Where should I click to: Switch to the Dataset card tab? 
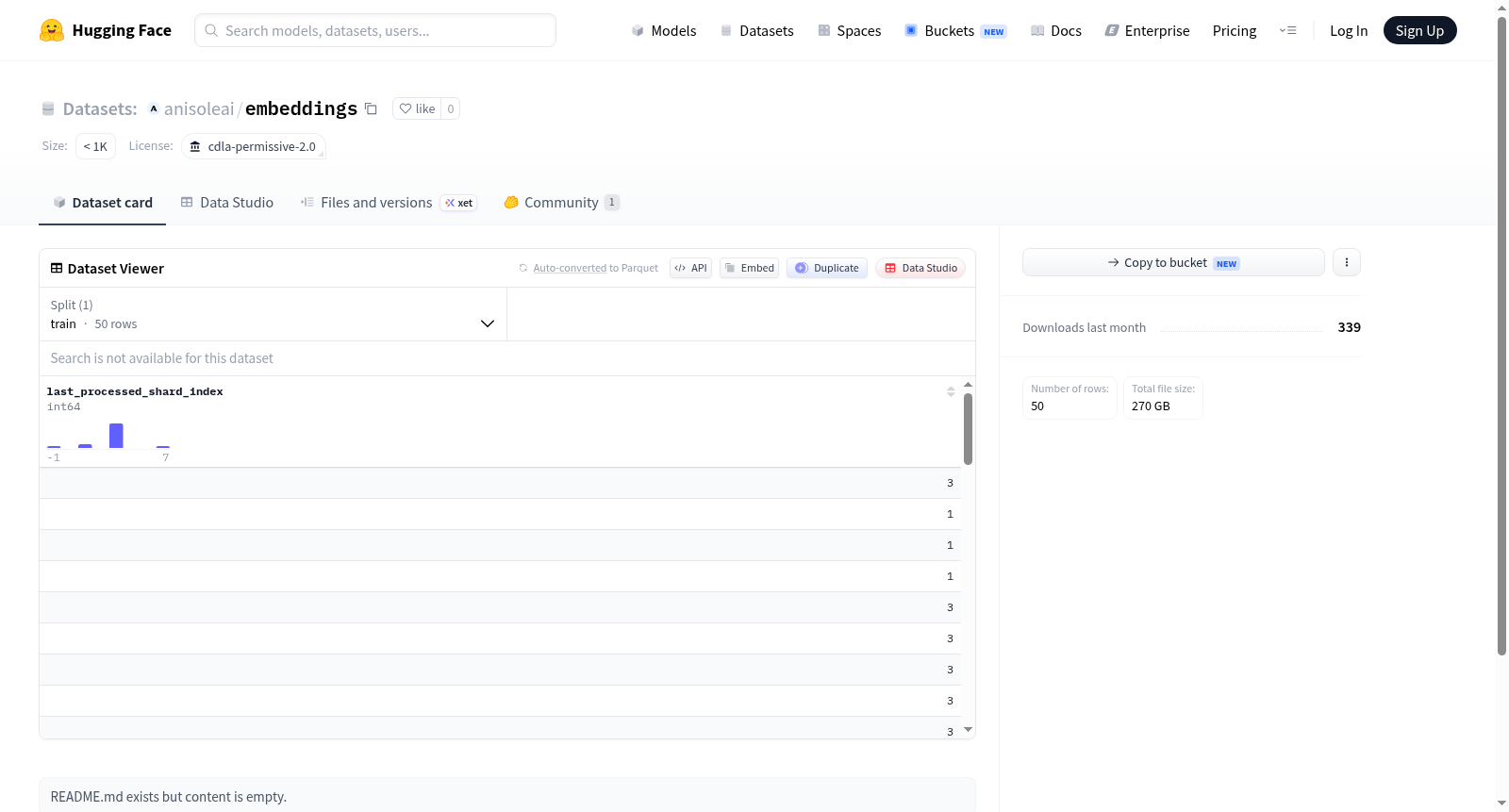(x=103, y=203)
